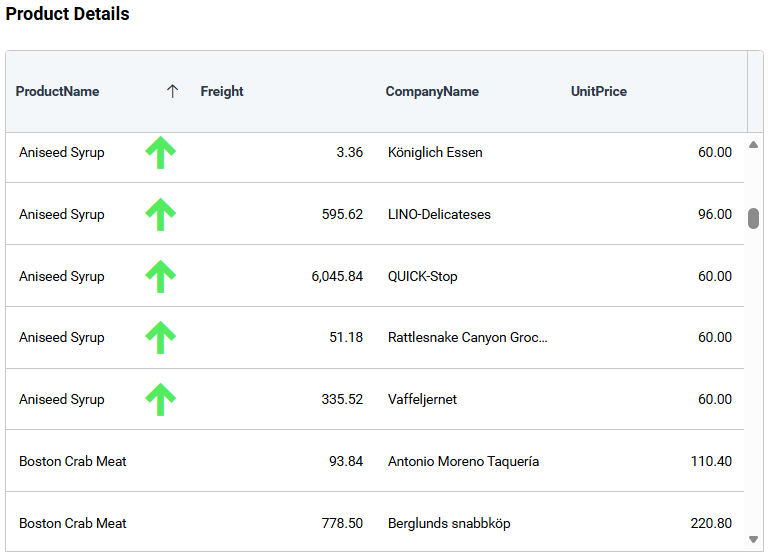Select the Berglunds snabbköp company cell

point(449,523)
